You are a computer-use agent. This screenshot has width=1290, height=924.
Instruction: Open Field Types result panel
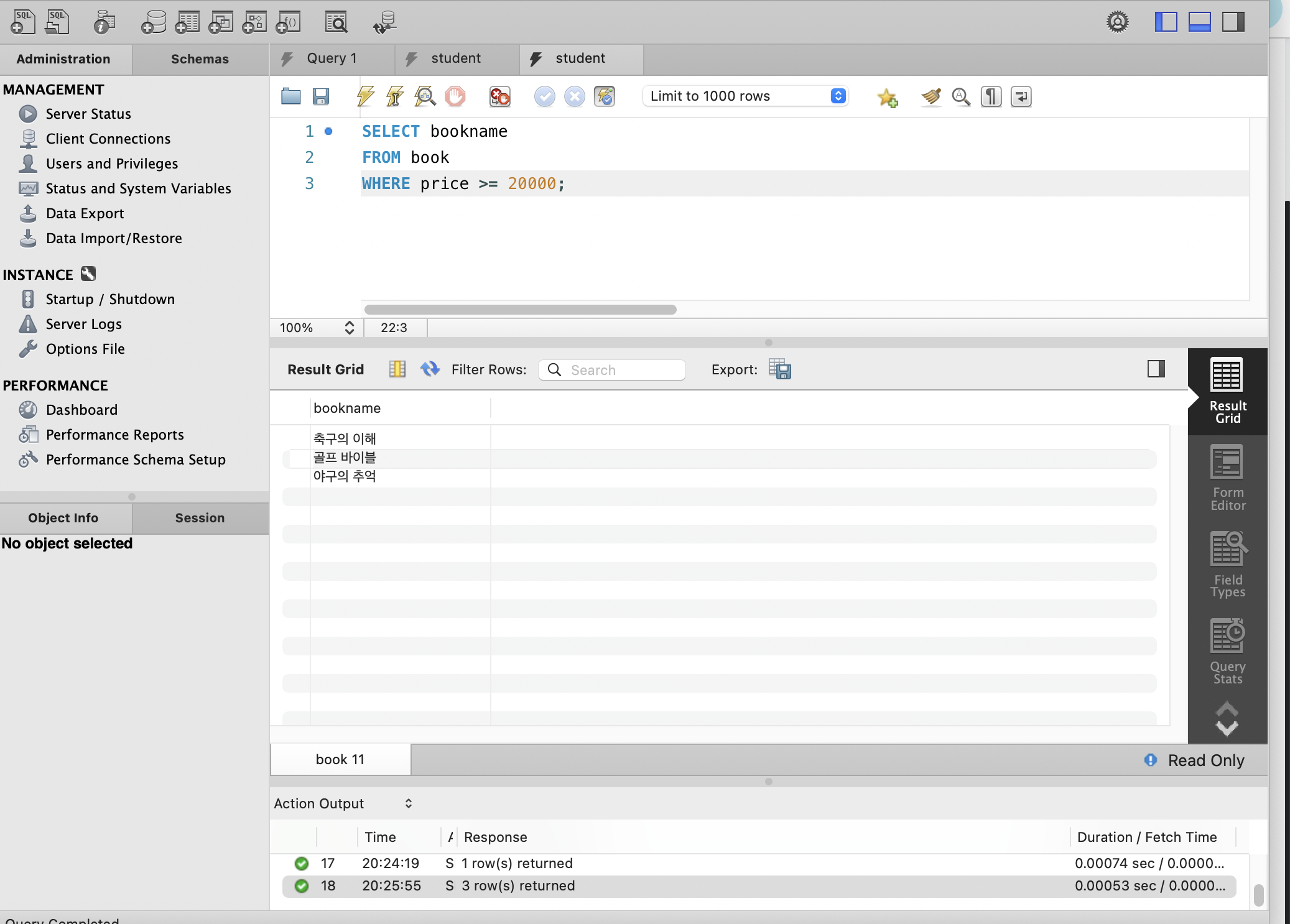pos(1227,564)
